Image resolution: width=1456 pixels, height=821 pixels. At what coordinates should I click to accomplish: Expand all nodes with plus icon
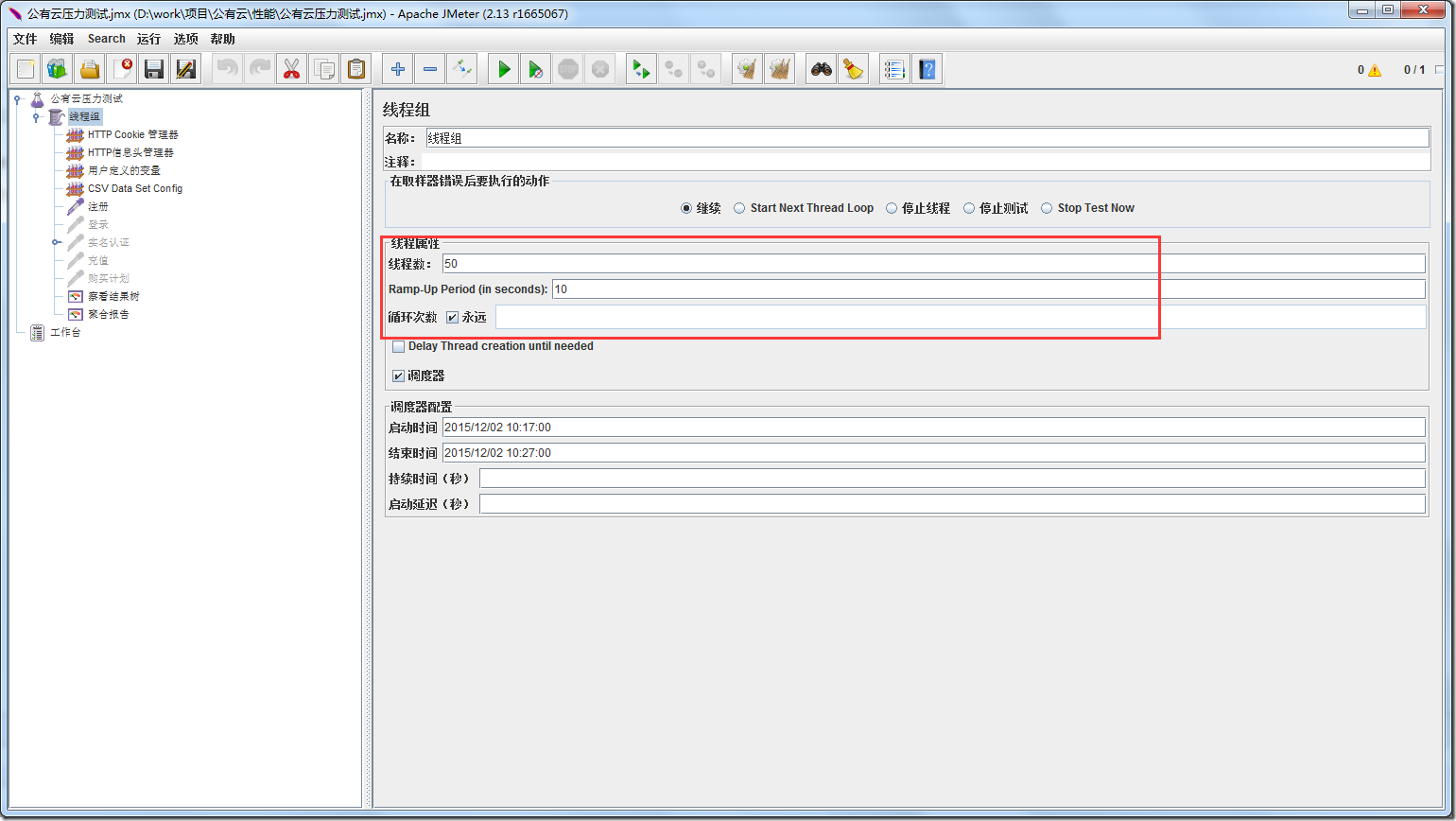pos(398,69)
